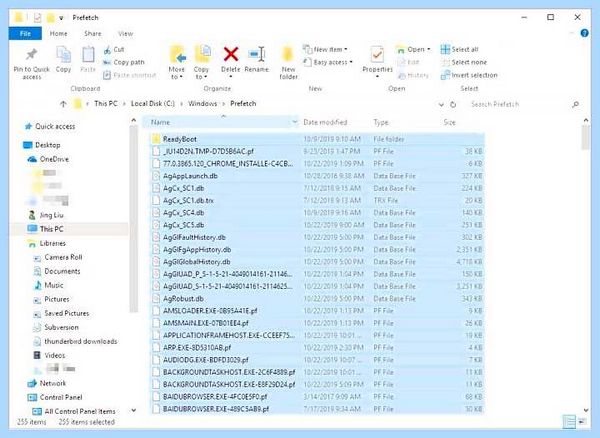
Task: Open Name column filter dropdown arrow
Action: coord(295,122)
